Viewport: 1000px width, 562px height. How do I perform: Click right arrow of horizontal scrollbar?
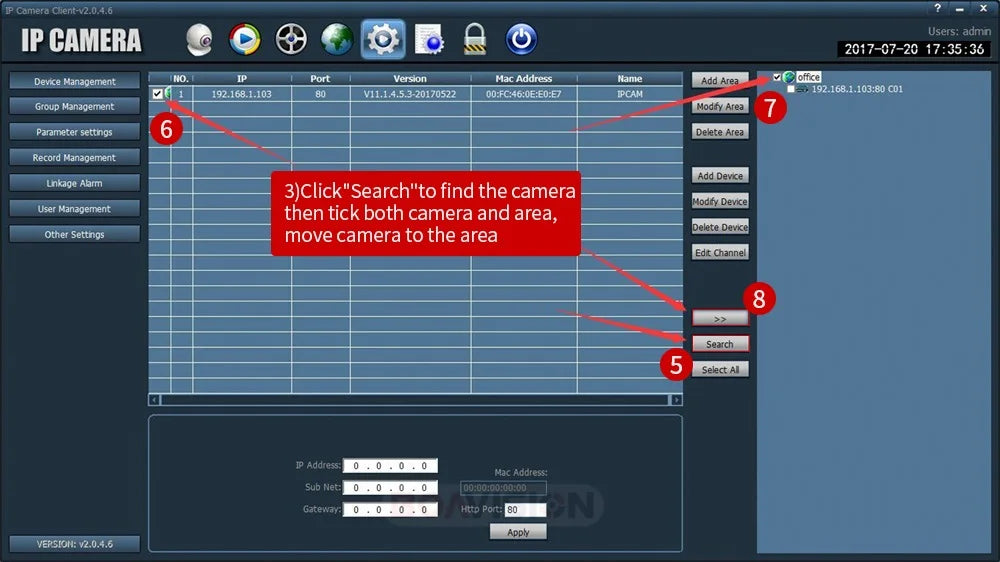coord(677,400)
